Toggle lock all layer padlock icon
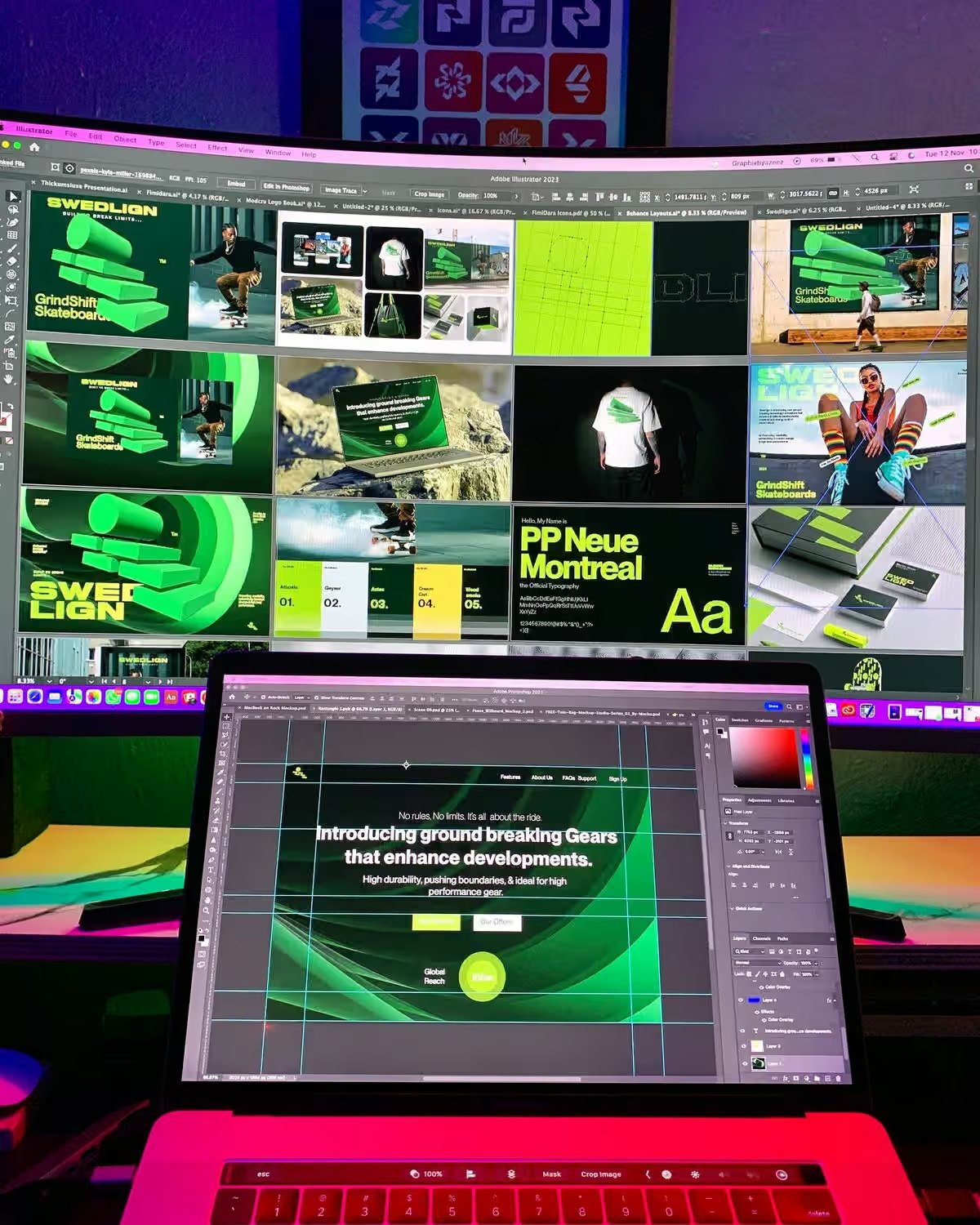This screenshot has width=980, height=1225. (x=782, y=974)
